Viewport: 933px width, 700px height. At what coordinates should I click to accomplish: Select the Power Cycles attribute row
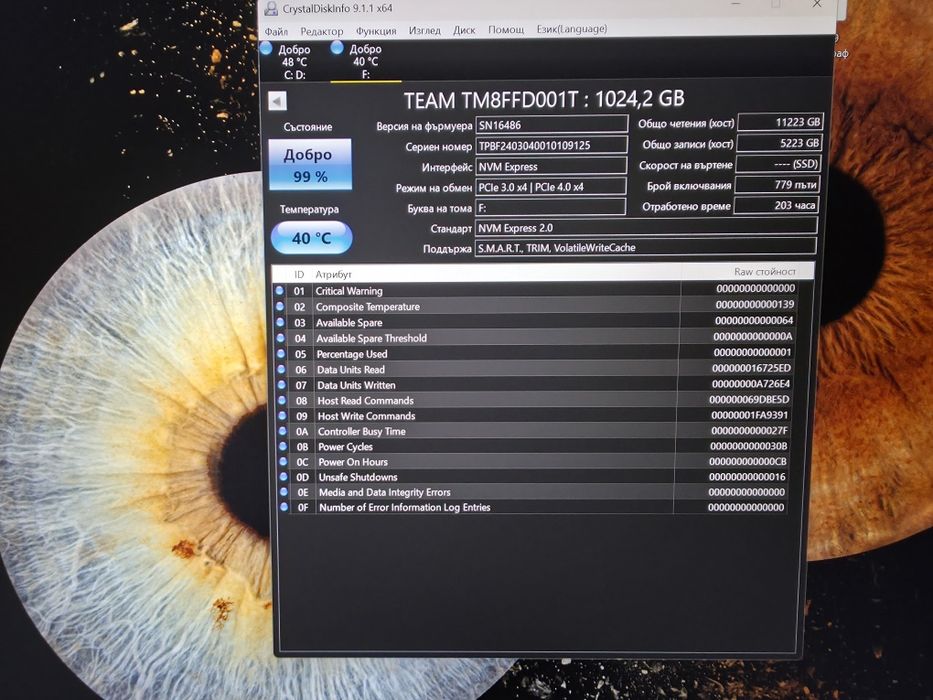click(x=536, y=446)
